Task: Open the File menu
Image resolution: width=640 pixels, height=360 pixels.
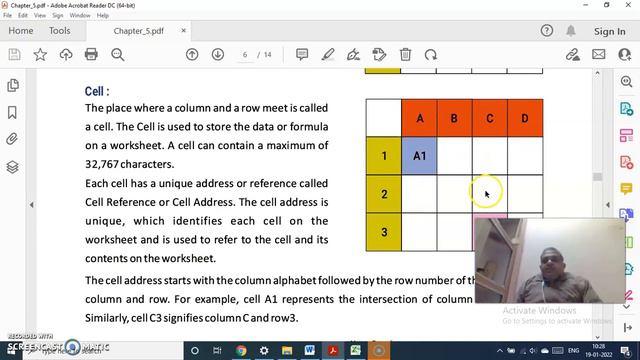Action: (7, 16)
